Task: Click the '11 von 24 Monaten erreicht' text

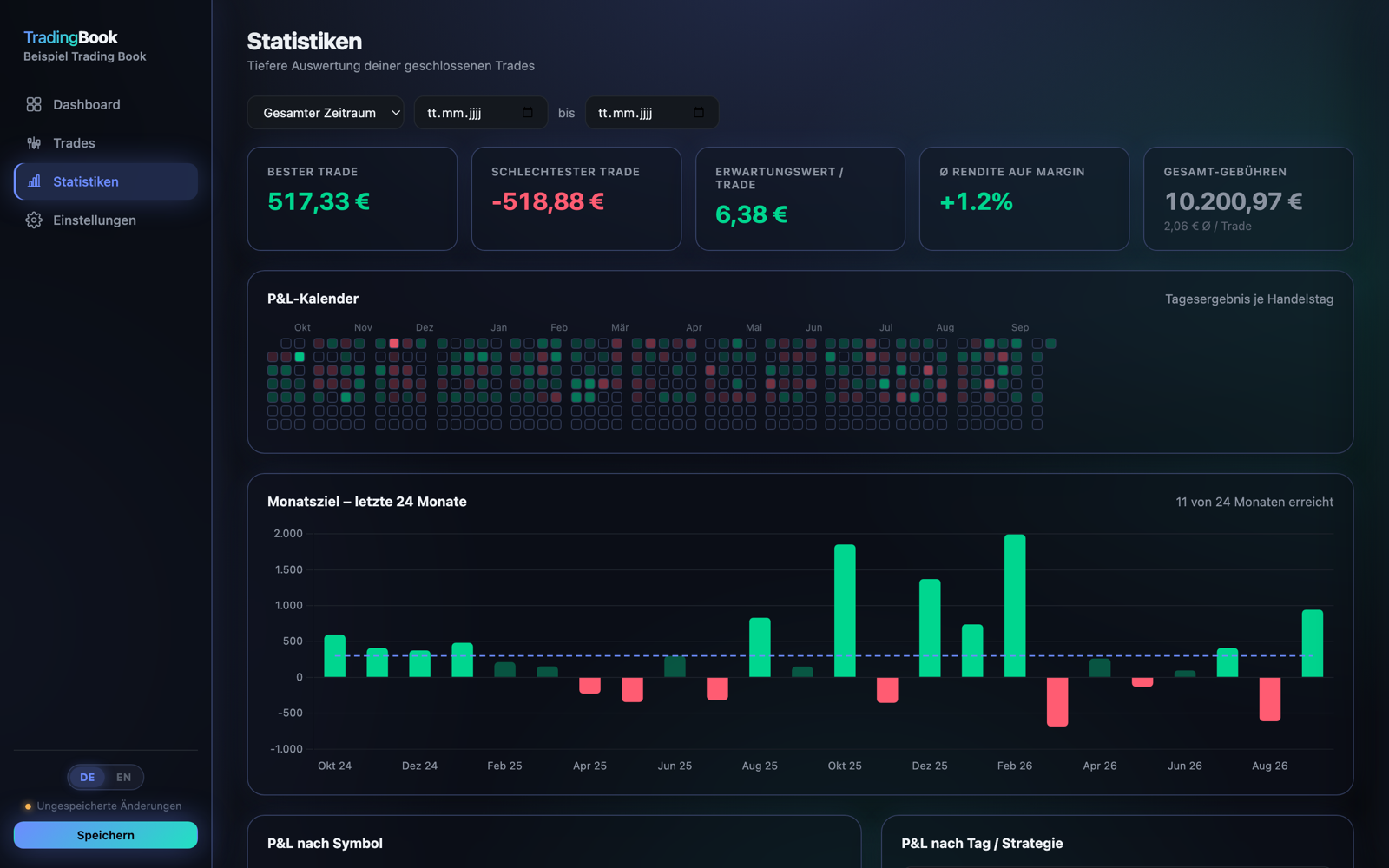Action: (x=1254, y=502)
